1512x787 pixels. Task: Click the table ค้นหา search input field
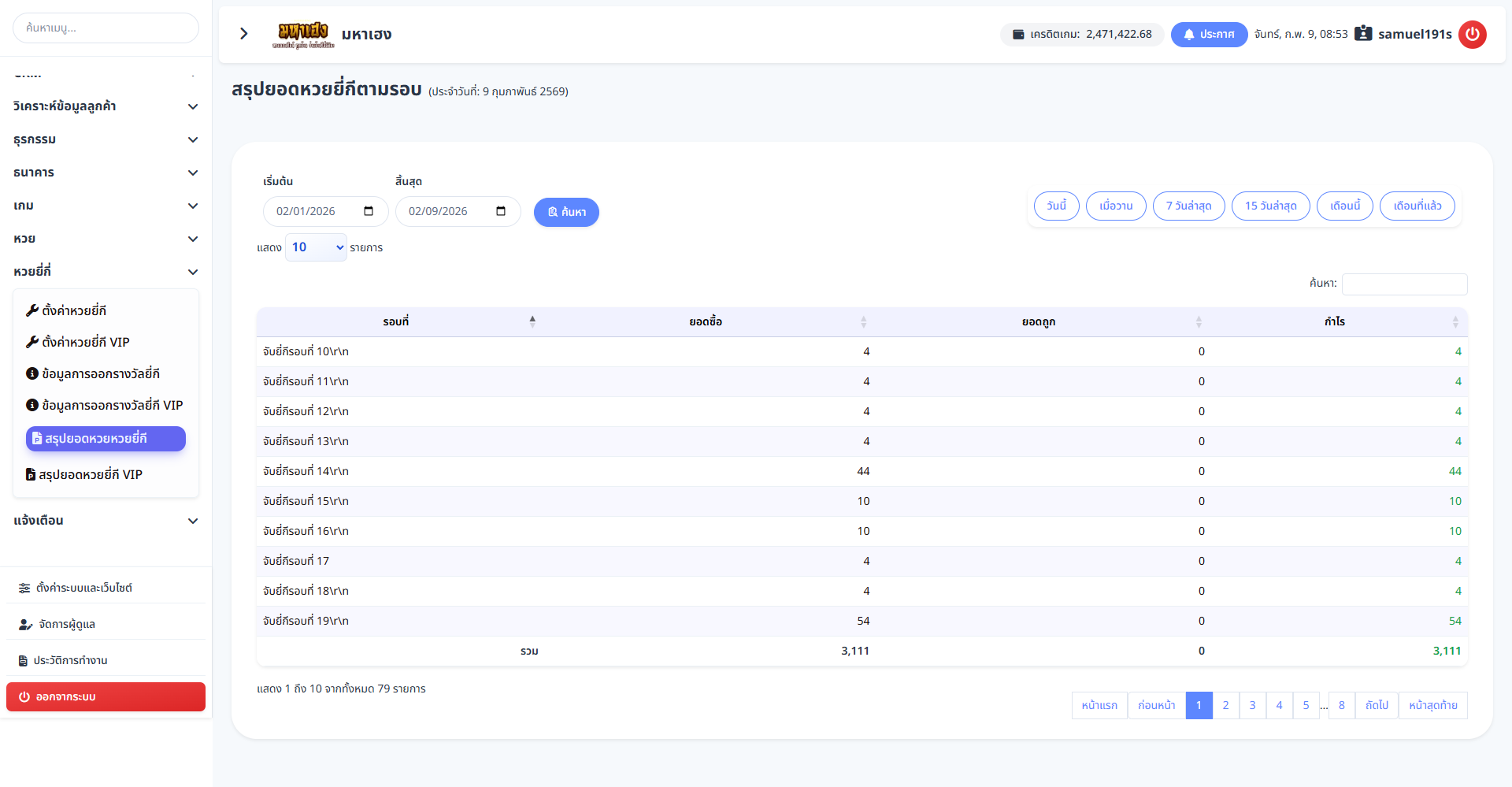coord(1404,284)
